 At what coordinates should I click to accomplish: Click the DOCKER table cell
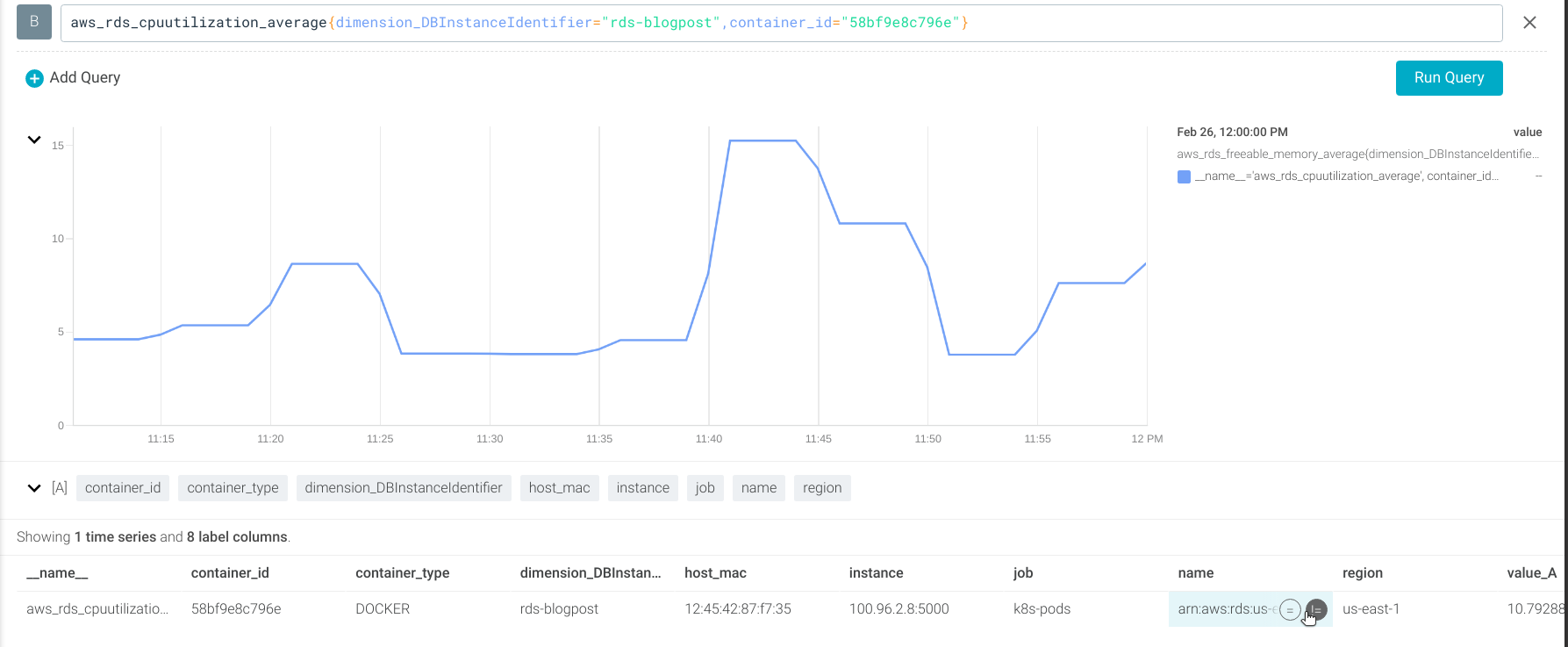(383, 609)
